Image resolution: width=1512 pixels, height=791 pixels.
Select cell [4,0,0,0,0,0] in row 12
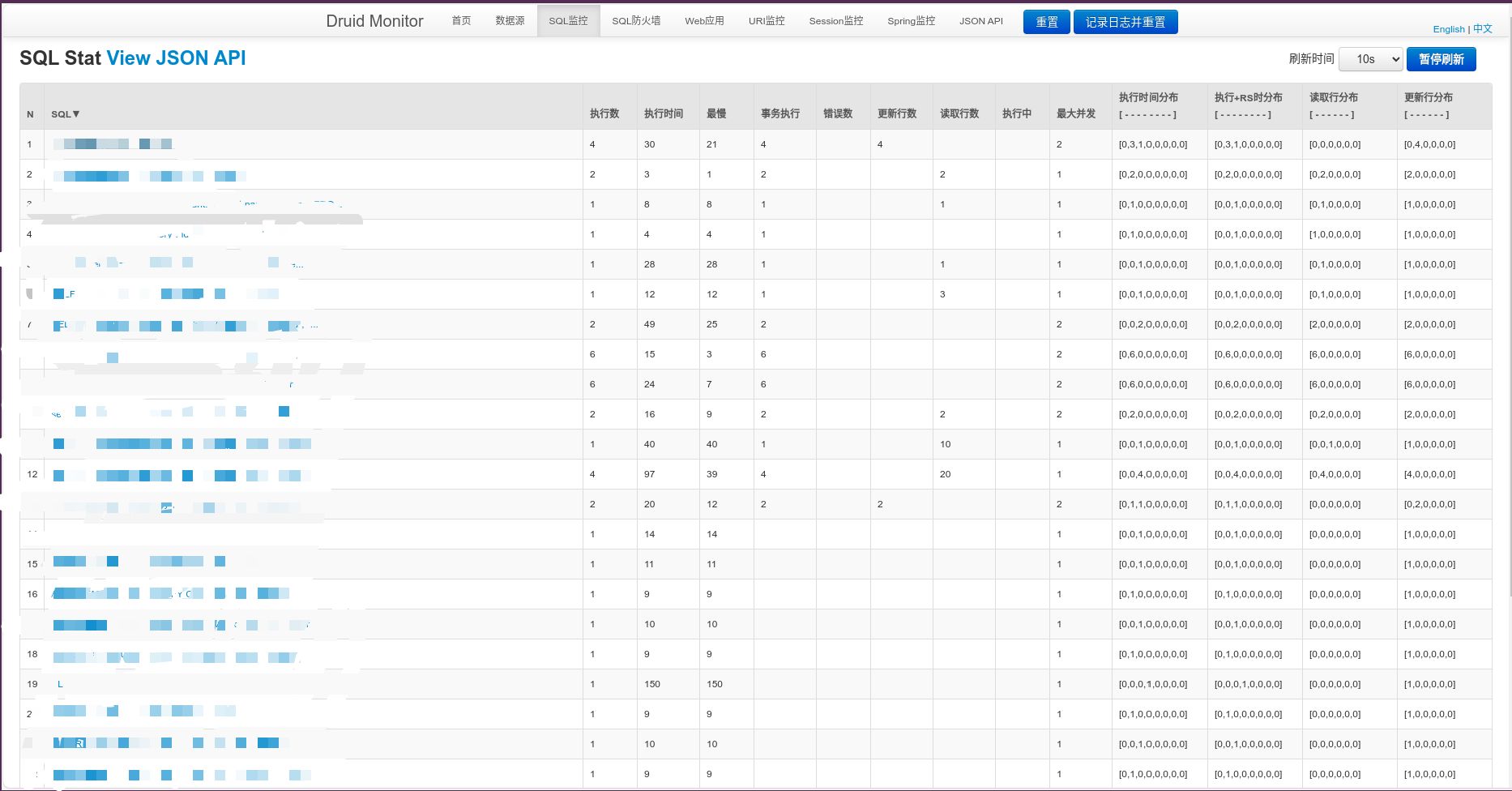1429,474
